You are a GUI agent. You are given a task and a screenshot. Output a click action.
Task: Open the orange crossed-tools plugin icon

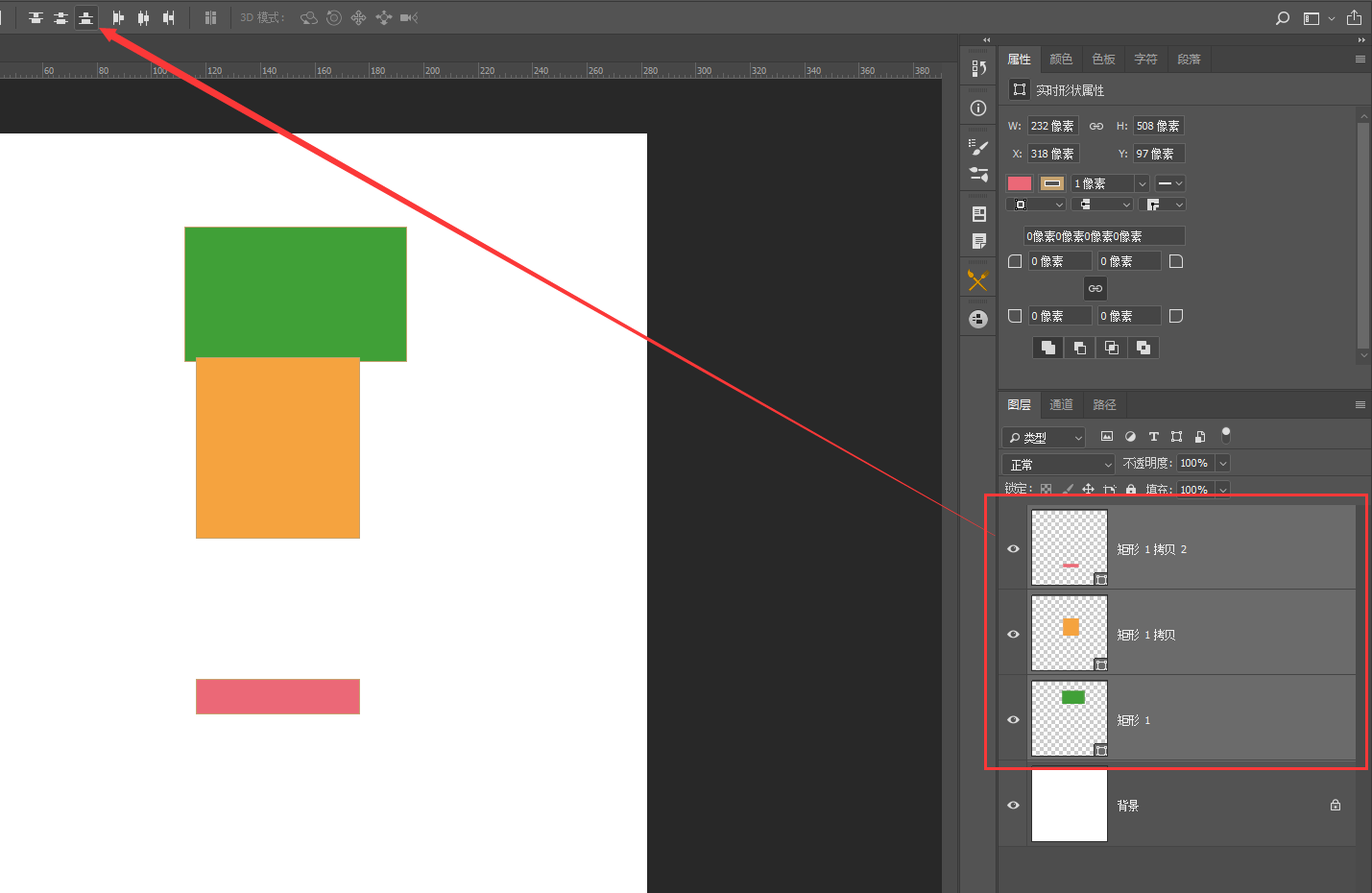(977, 280)
